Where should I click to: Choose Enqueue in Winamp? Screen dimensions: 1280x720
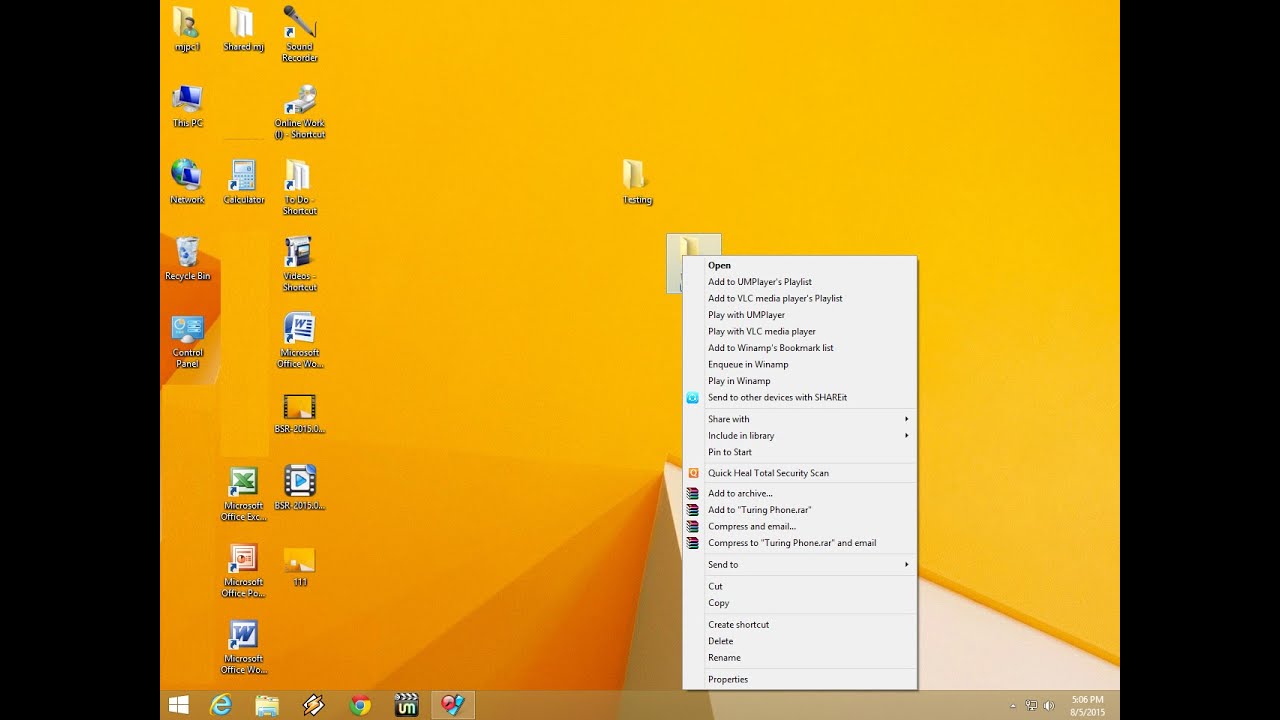(799, 364)
